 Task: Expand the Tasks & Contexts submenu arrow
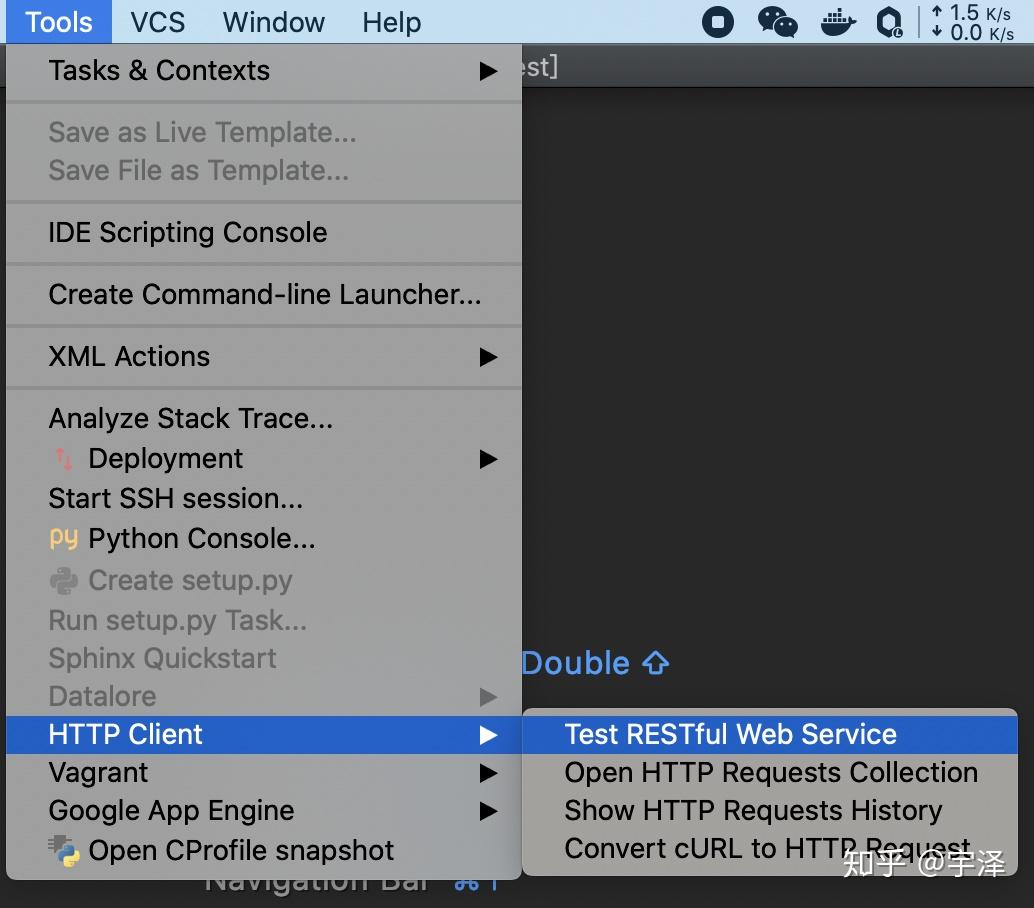point(488,71)
